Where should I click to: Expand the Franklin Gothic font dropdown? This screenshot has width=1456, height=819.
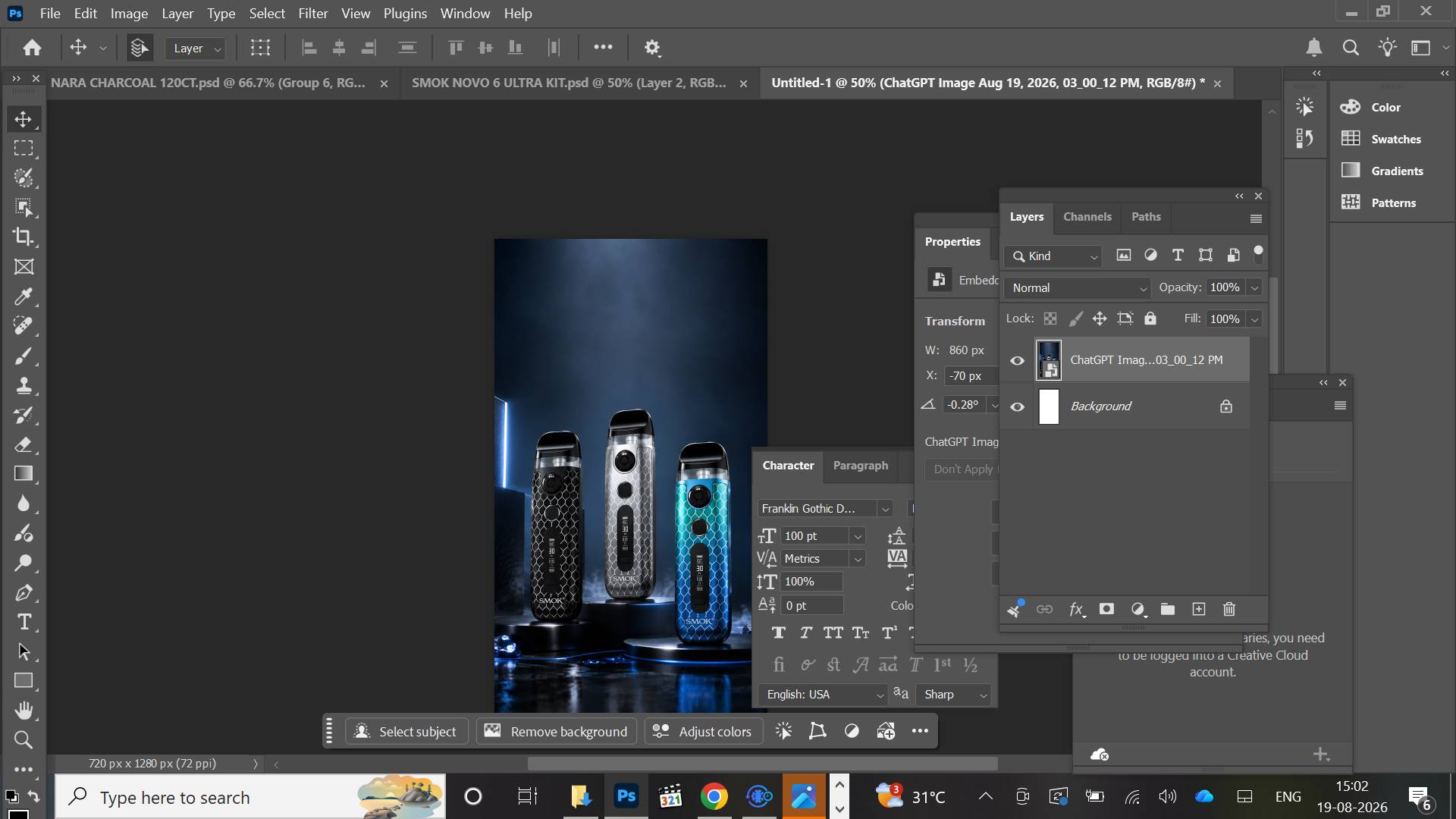[x=825, y=509]
